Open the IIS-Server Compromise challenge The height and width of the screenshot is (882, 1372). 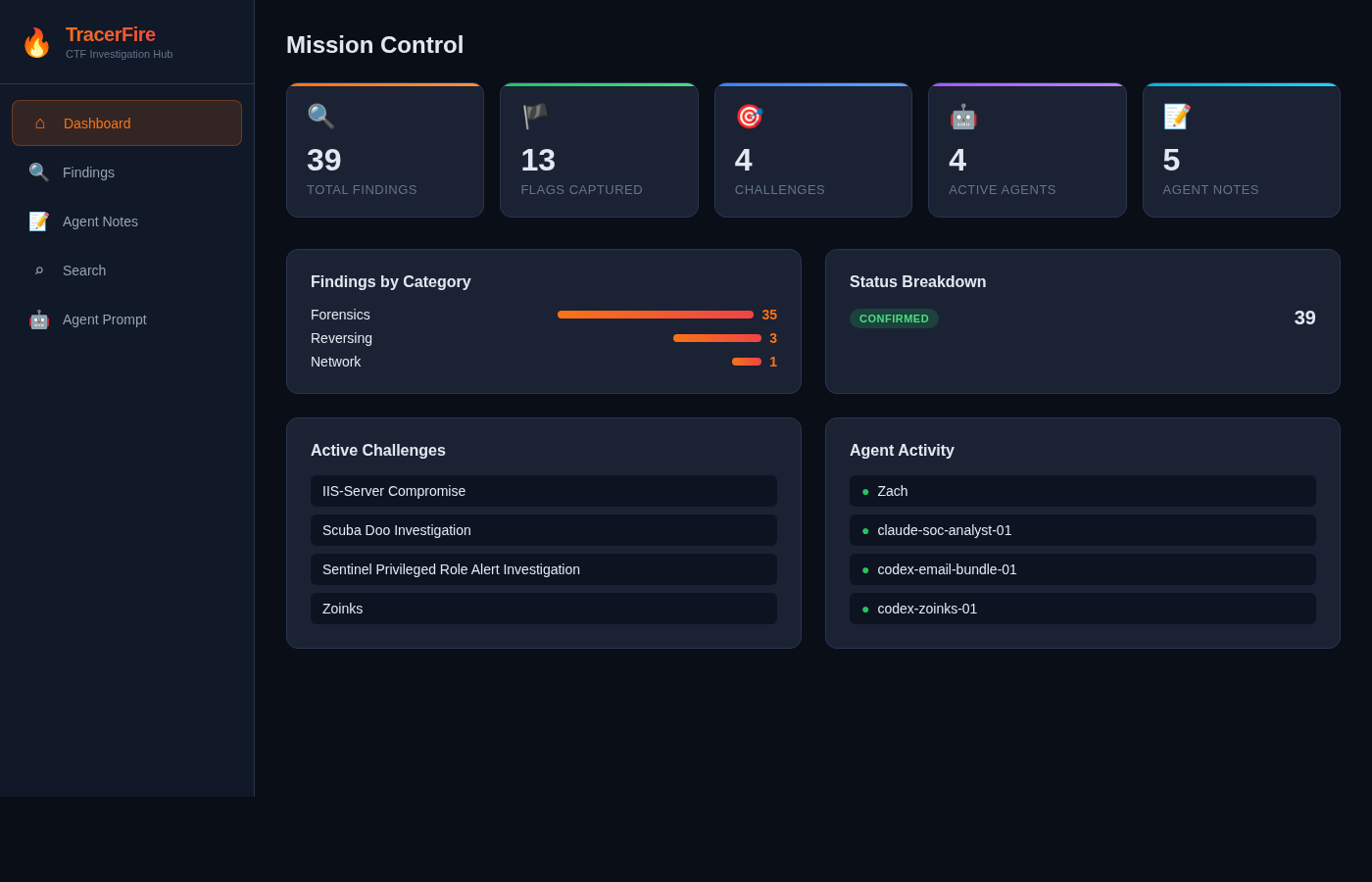point(543,491)
